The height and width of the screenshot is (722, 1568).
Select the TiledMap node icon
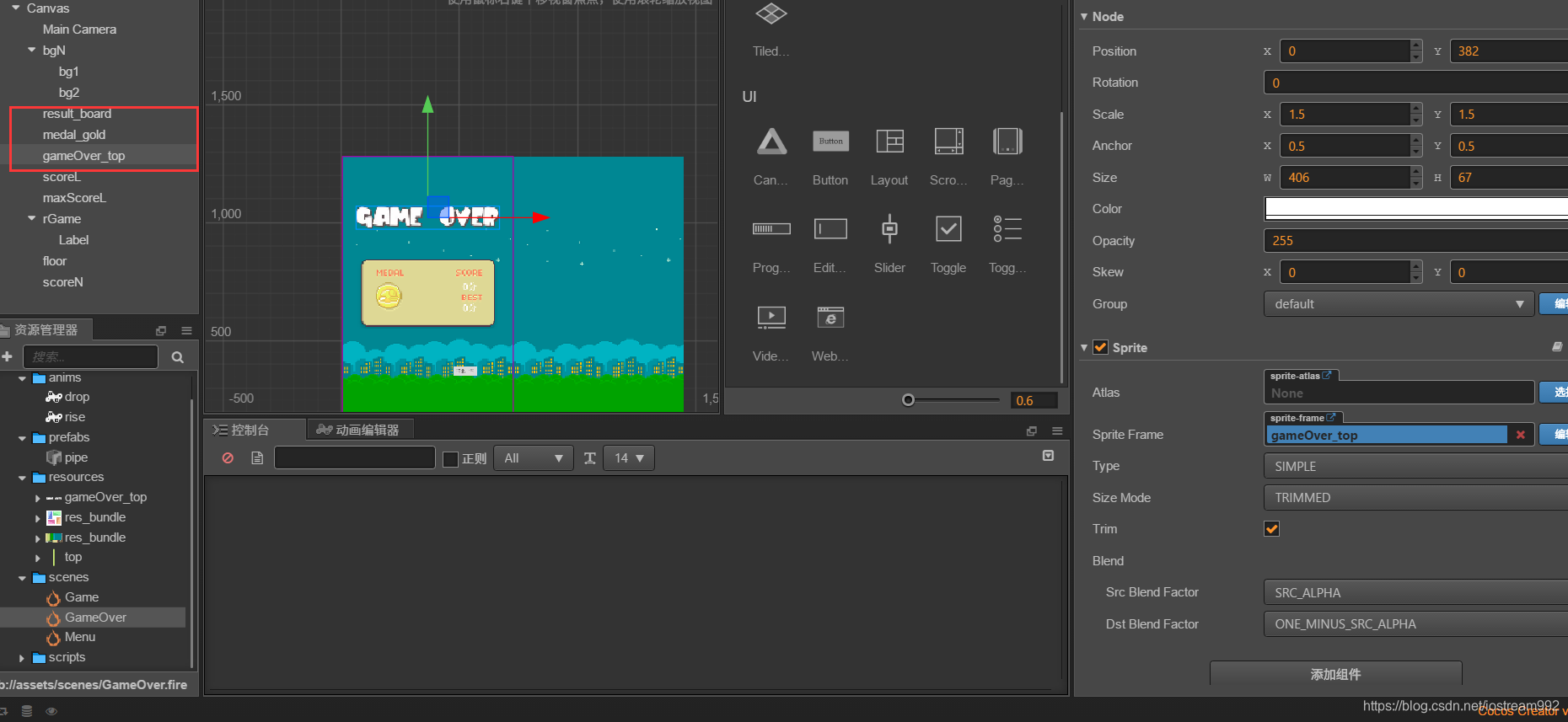pos(771,13)
